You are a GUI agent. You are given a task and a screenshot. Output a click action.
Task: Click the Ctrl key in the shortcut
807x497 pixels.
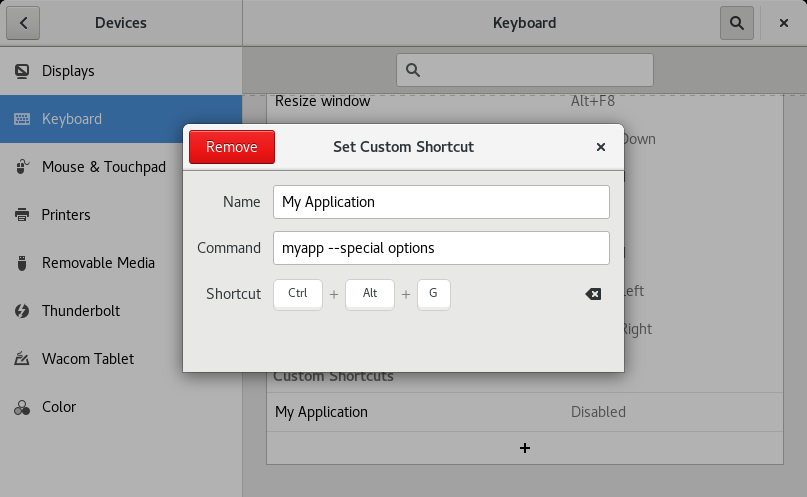[x=297, y=294]
